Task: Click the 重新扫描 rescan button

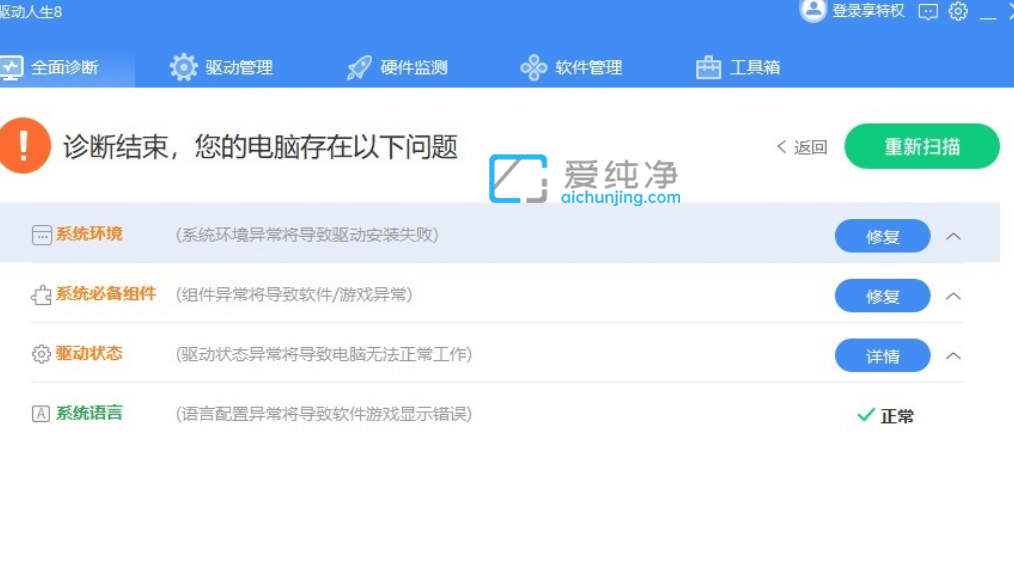Action: click(x=921, y=146)
